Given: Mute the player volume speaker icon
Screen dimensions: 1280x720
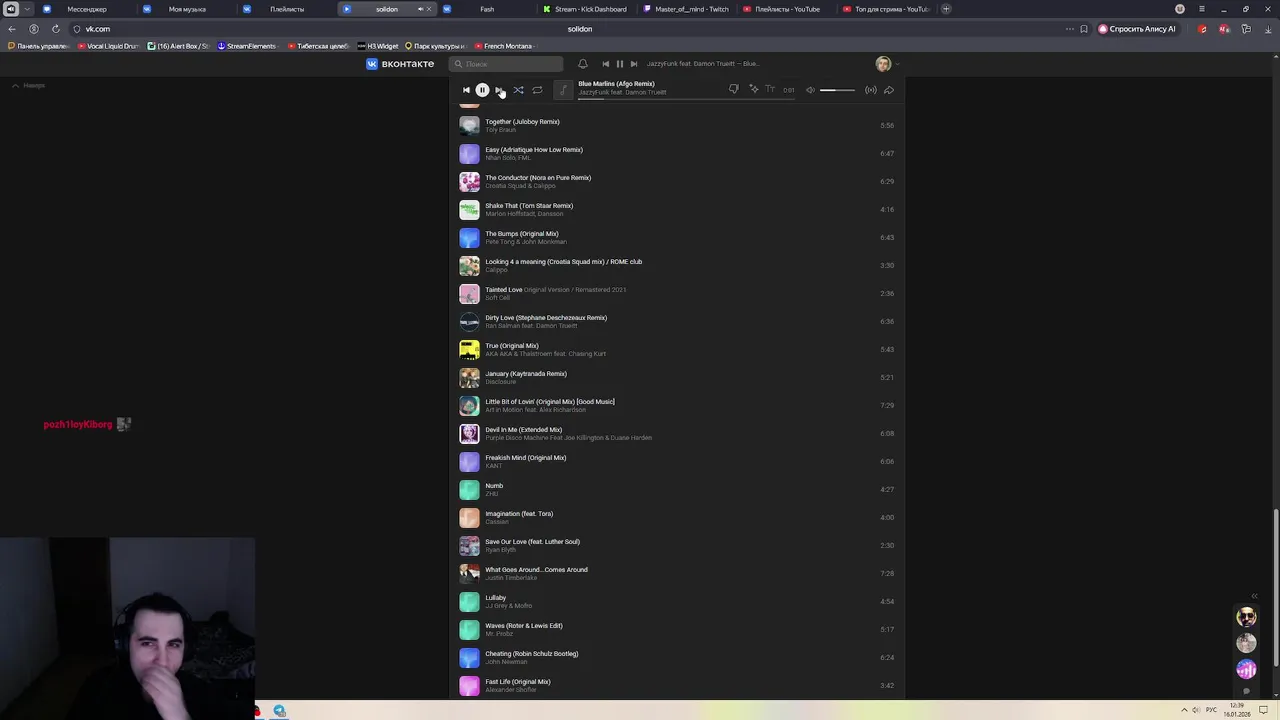Looking at the screenshot, I should click(x=811, y=90).
